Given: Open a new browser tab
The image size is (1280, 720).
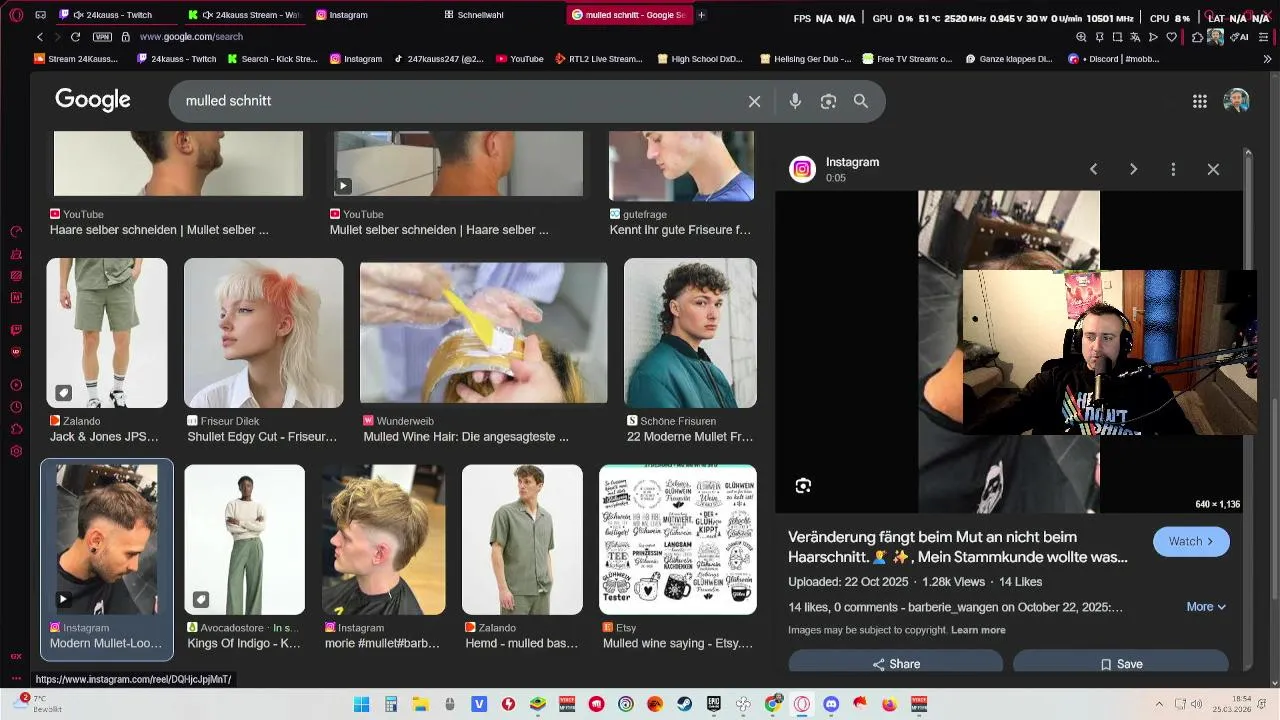Looking at the screenshot, I should [x=701, y=15].
